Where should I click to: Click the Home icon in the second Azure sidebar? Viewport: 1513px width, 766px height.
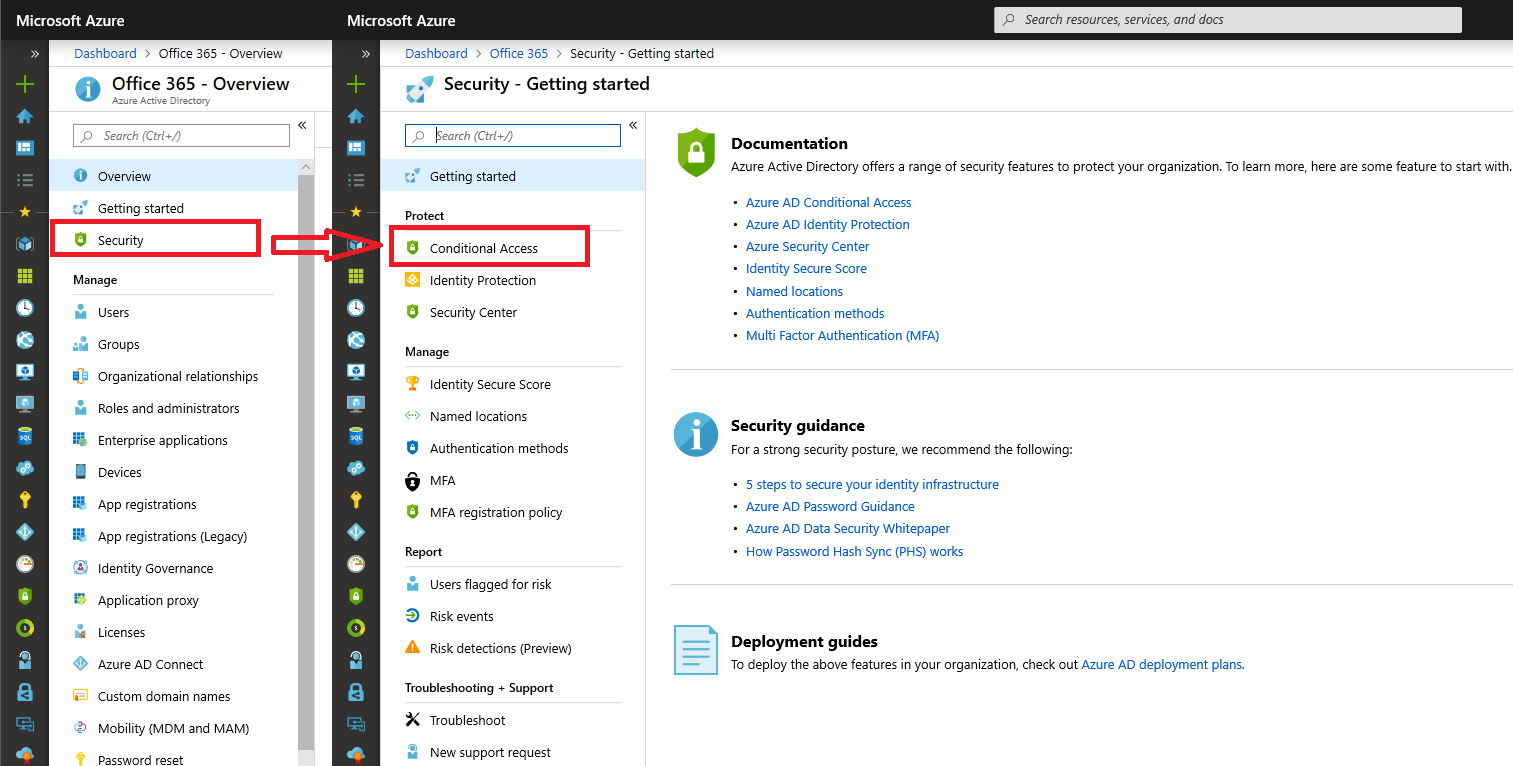[356, 116]
